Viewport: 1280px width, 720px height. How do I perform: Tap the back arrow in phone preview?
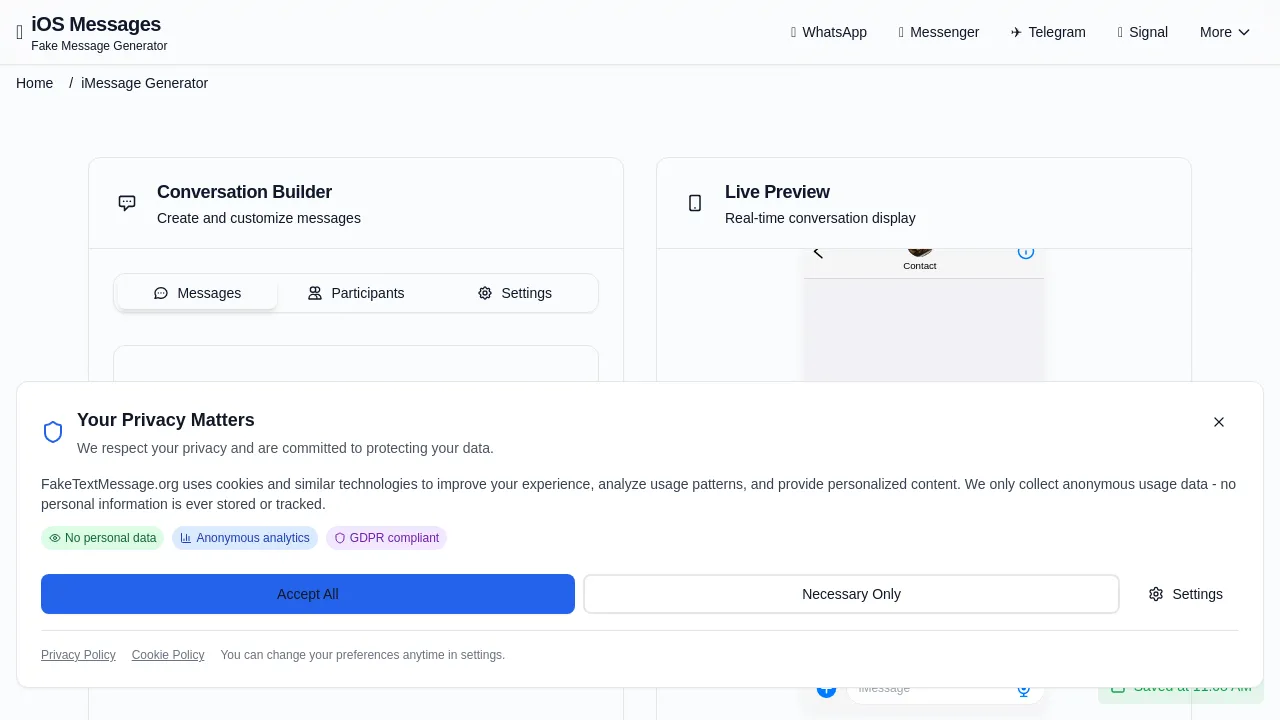point(818,252)
